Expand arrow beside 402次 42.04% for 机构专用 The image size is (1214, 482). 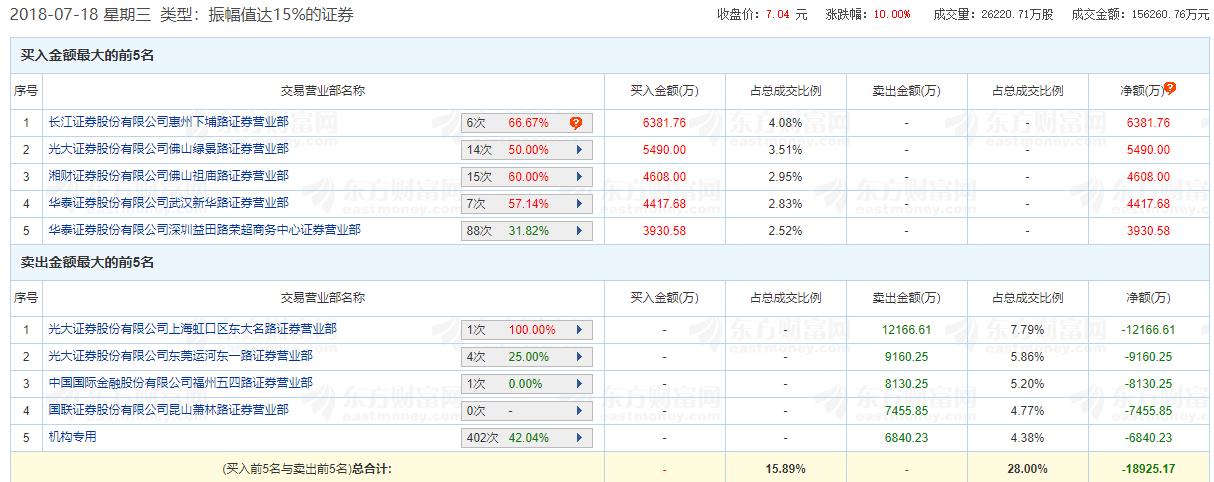[578, 438]
